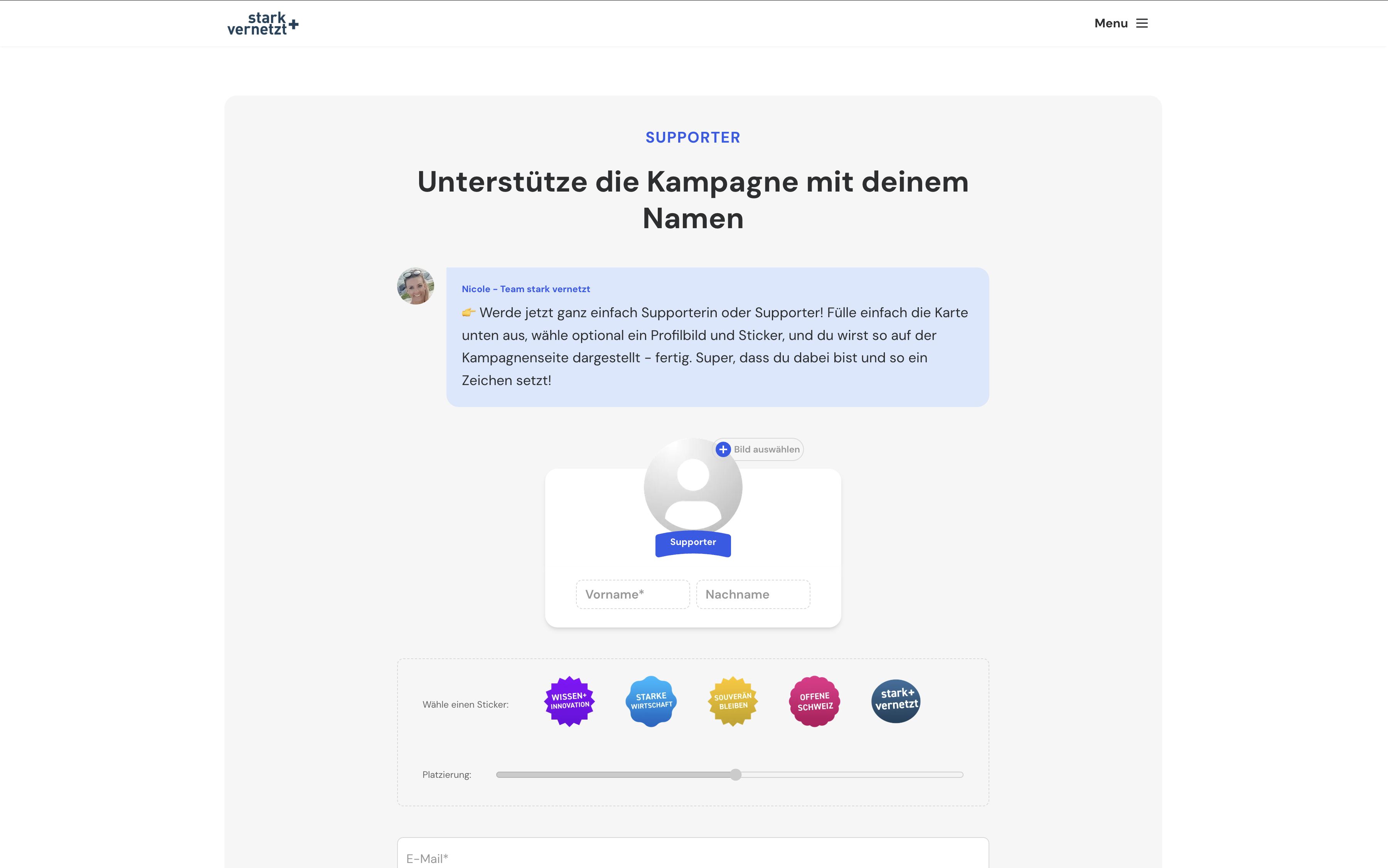Pick the Offene Schweiz pink sticker
The height and width of the screenshot is (868, 1388).
pos(814,701)
